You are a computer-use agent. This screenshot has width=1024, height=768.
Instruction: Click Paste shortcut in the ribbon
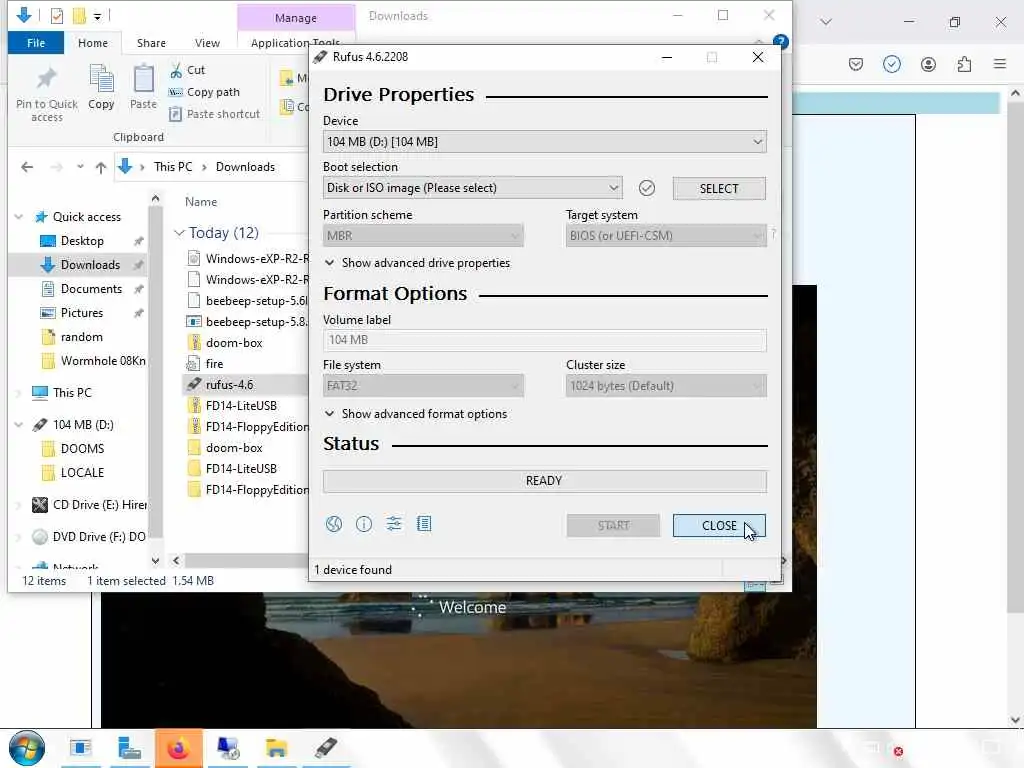[x=214, y=114]
